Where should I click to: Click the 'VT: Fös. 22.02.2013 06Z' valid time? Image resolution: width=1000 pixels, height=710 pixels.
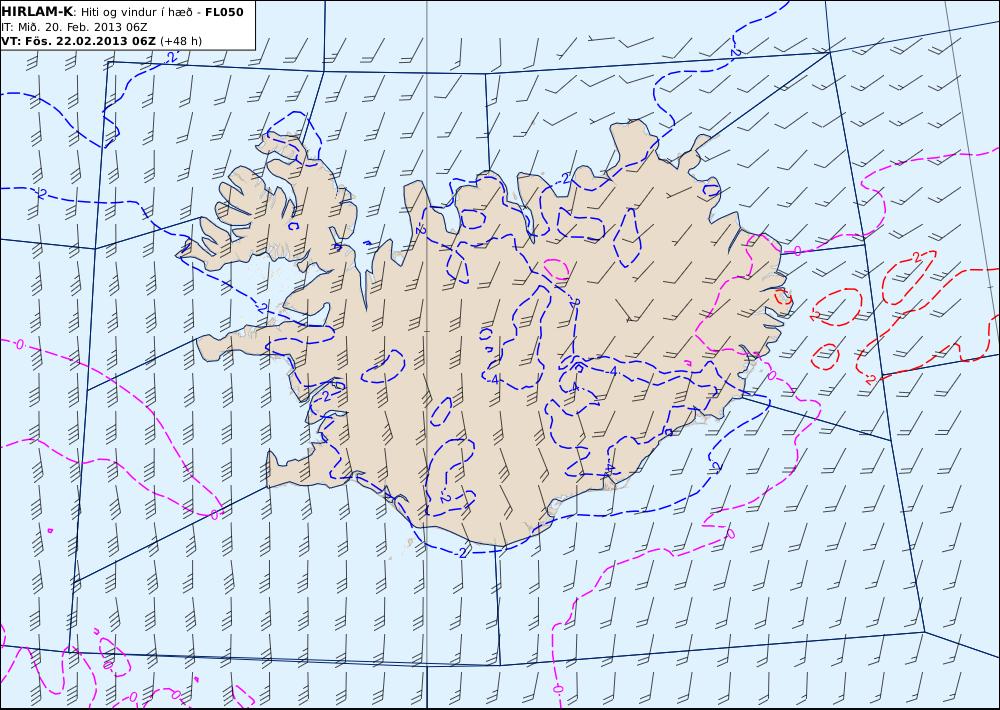coord(78,41)
